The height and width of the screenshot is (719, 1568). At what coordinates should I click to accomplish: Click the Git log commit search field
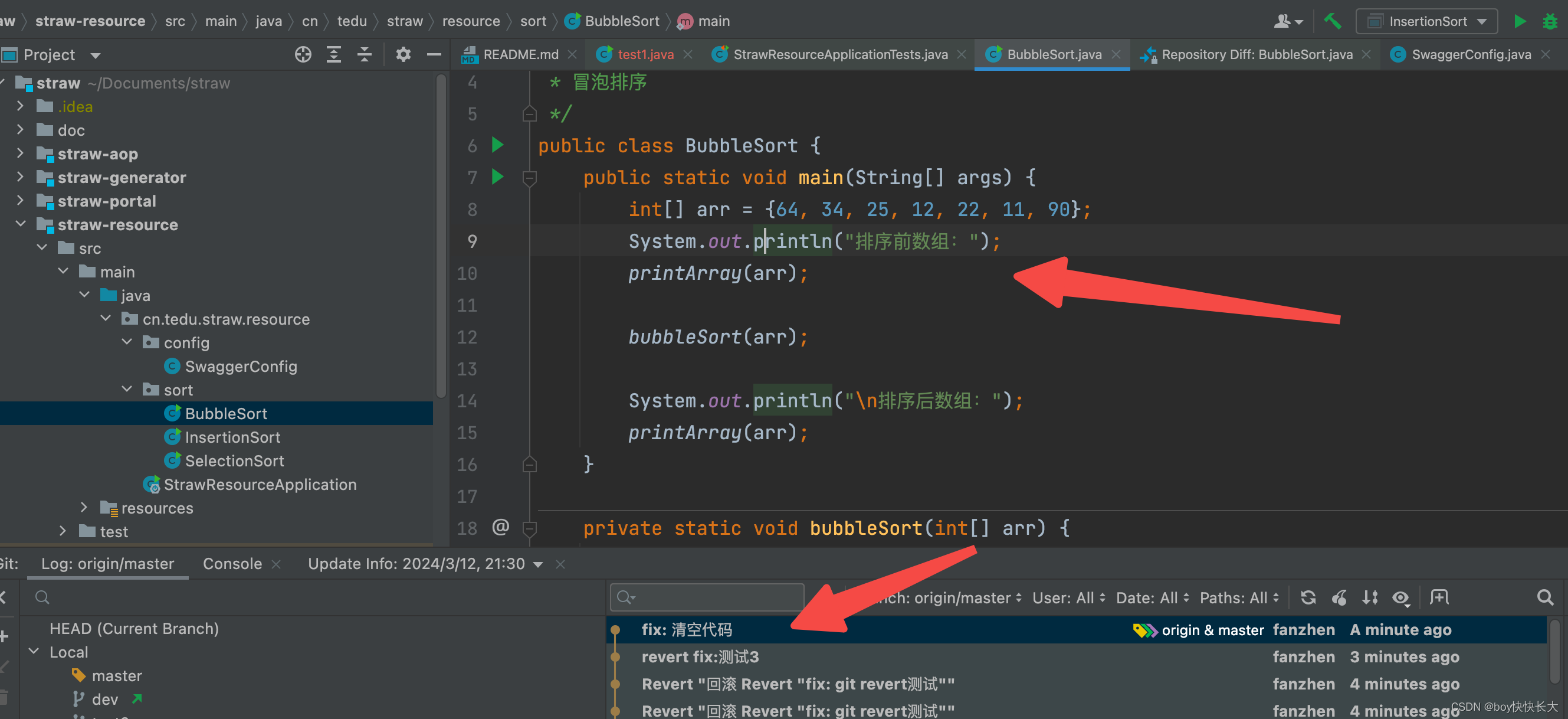[707, 598]
